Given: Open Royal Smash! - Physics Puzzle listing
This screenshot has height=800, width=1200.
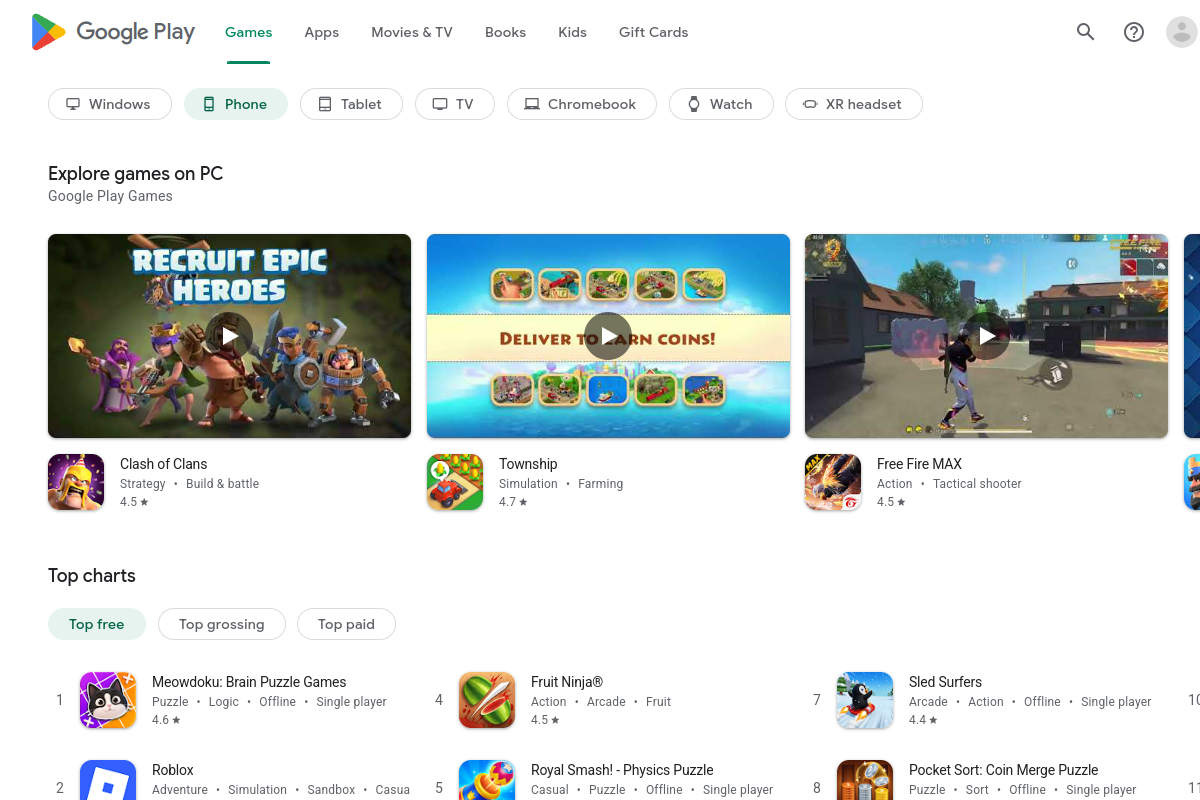Looking at the screenshot, I should coord(622,770).
